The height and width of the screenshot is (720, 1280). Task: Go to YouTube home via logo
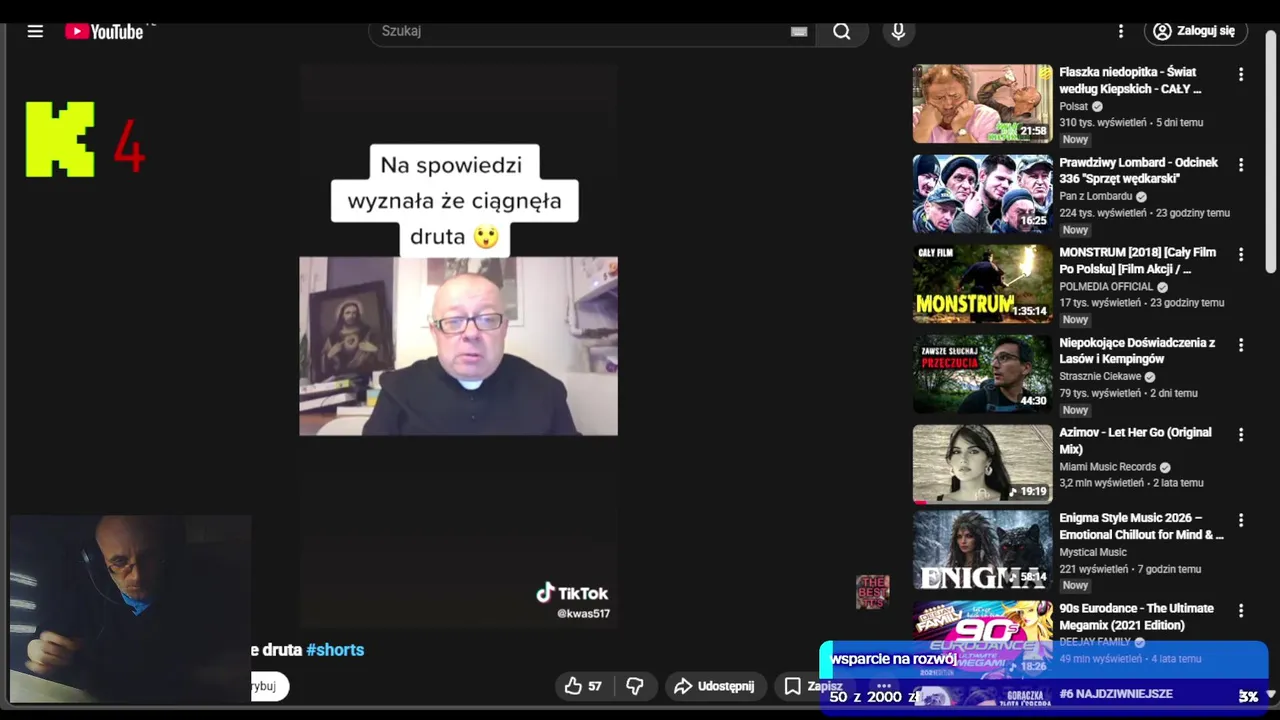pos(104,31)
